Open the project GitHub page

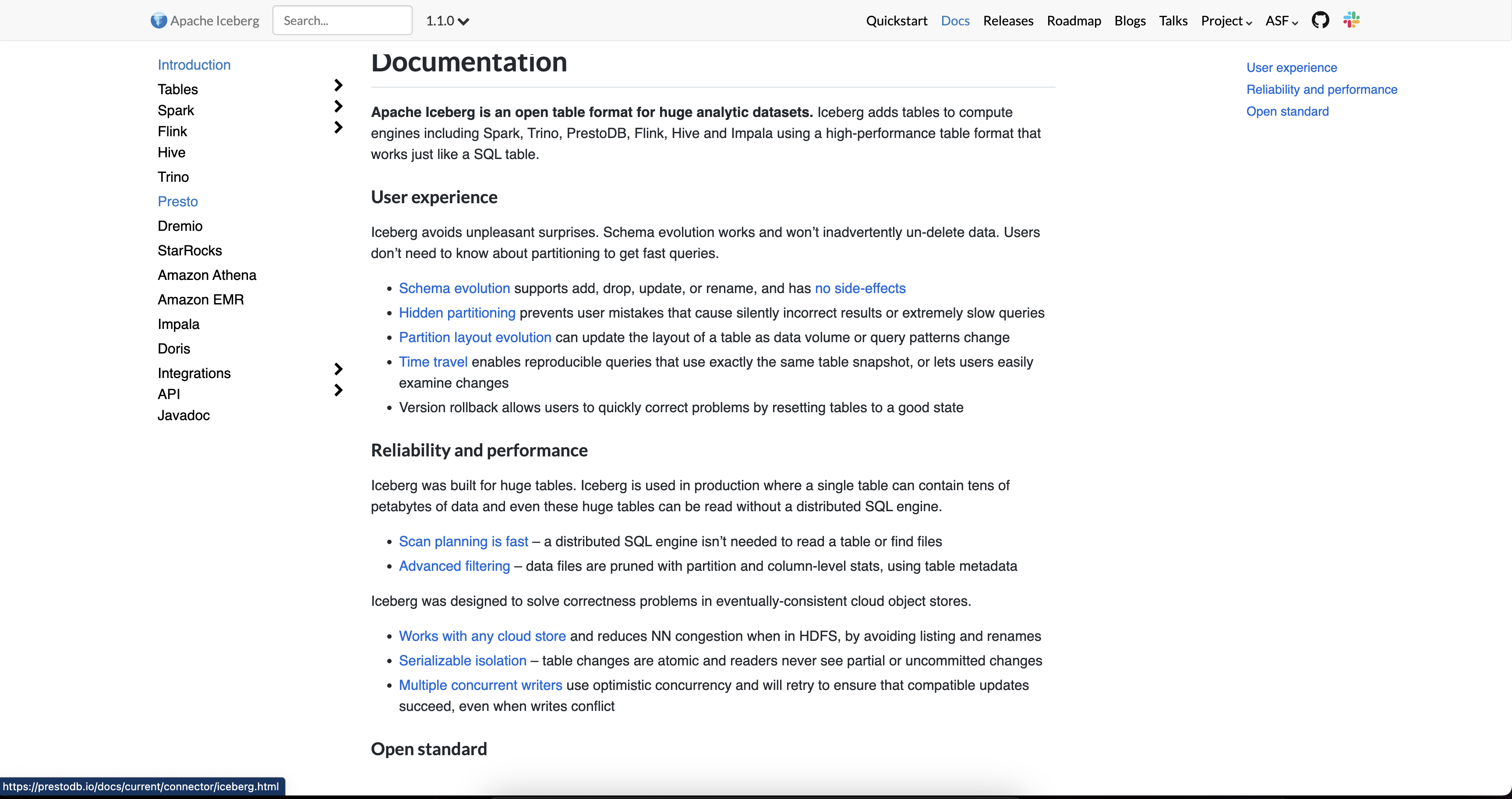(x=1321, y=19)
